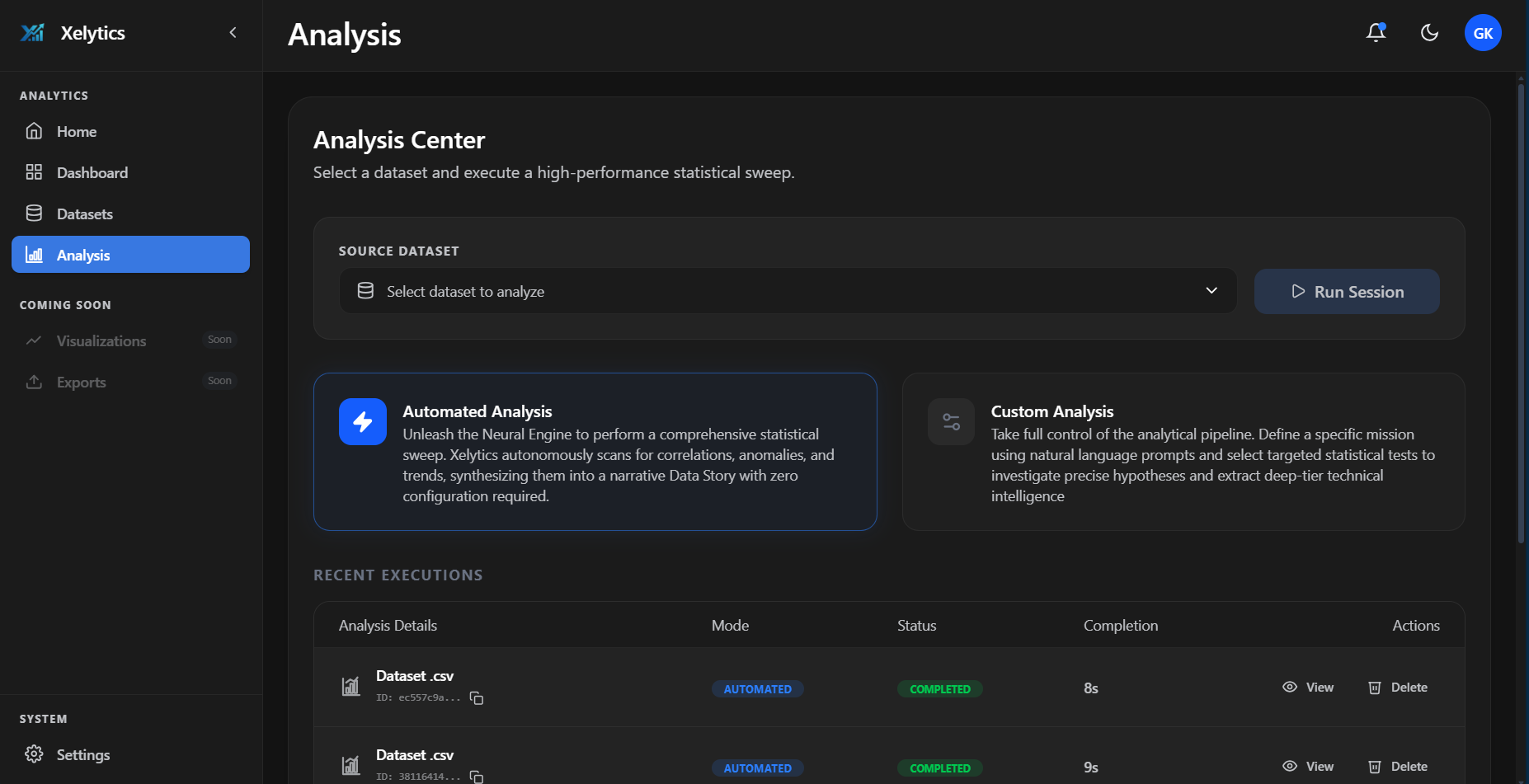Open notifications via the bell icon
This screenshot has width=1529, height=784.
pyautogui.click(x=1375, y=32)
